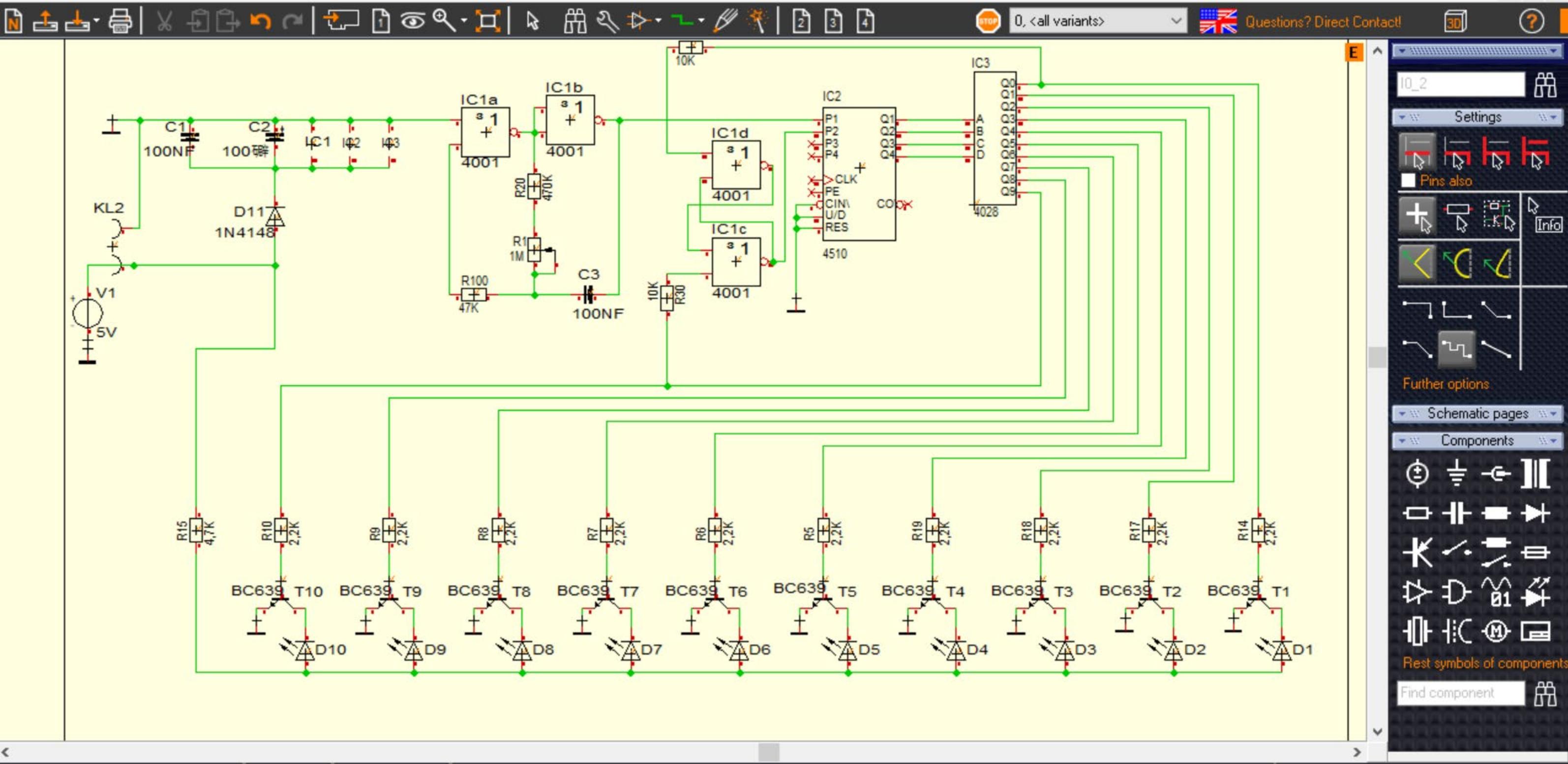Click the orange STOP button

[x=987, y=21]
